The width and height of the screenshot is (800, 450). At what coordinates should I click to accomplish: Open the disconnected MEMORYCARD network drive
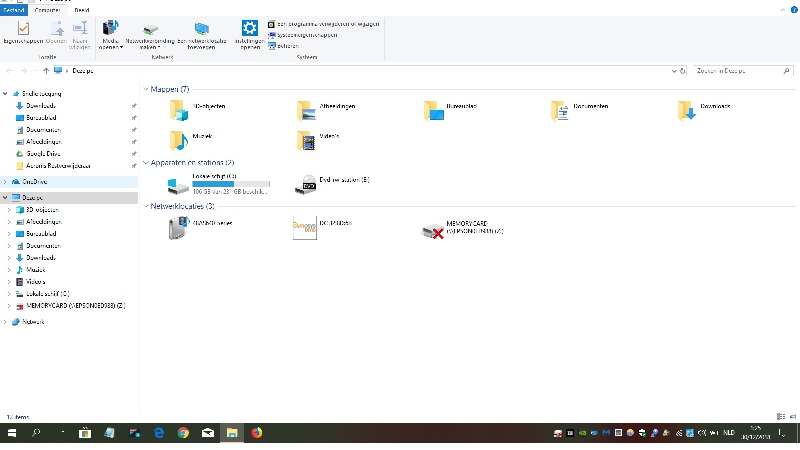432,230
